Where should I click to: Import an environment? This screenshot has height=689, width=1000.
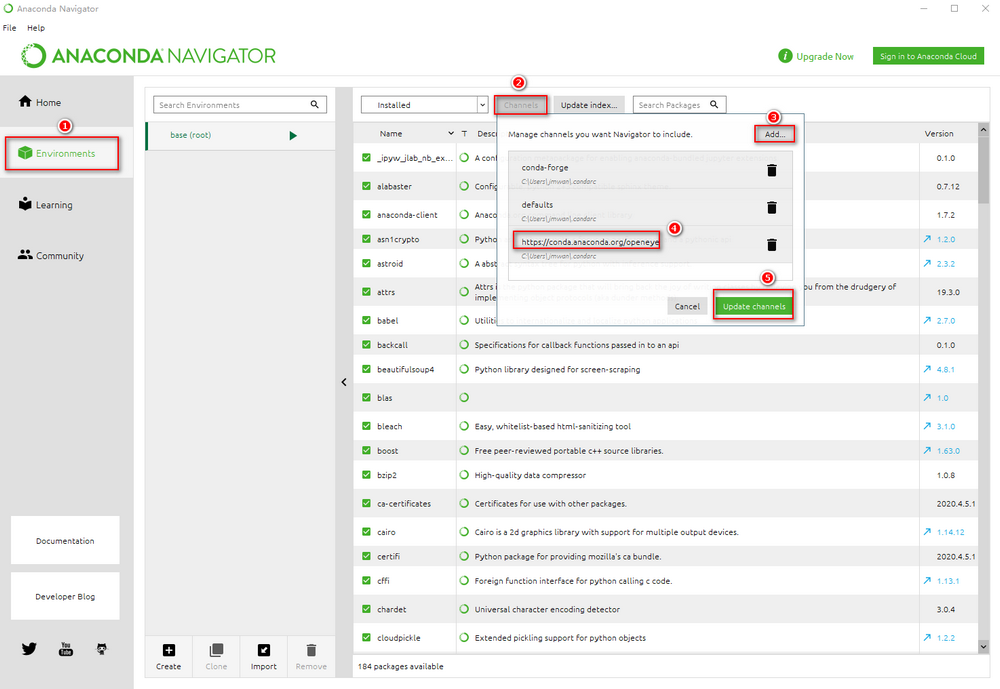point(263,656)
